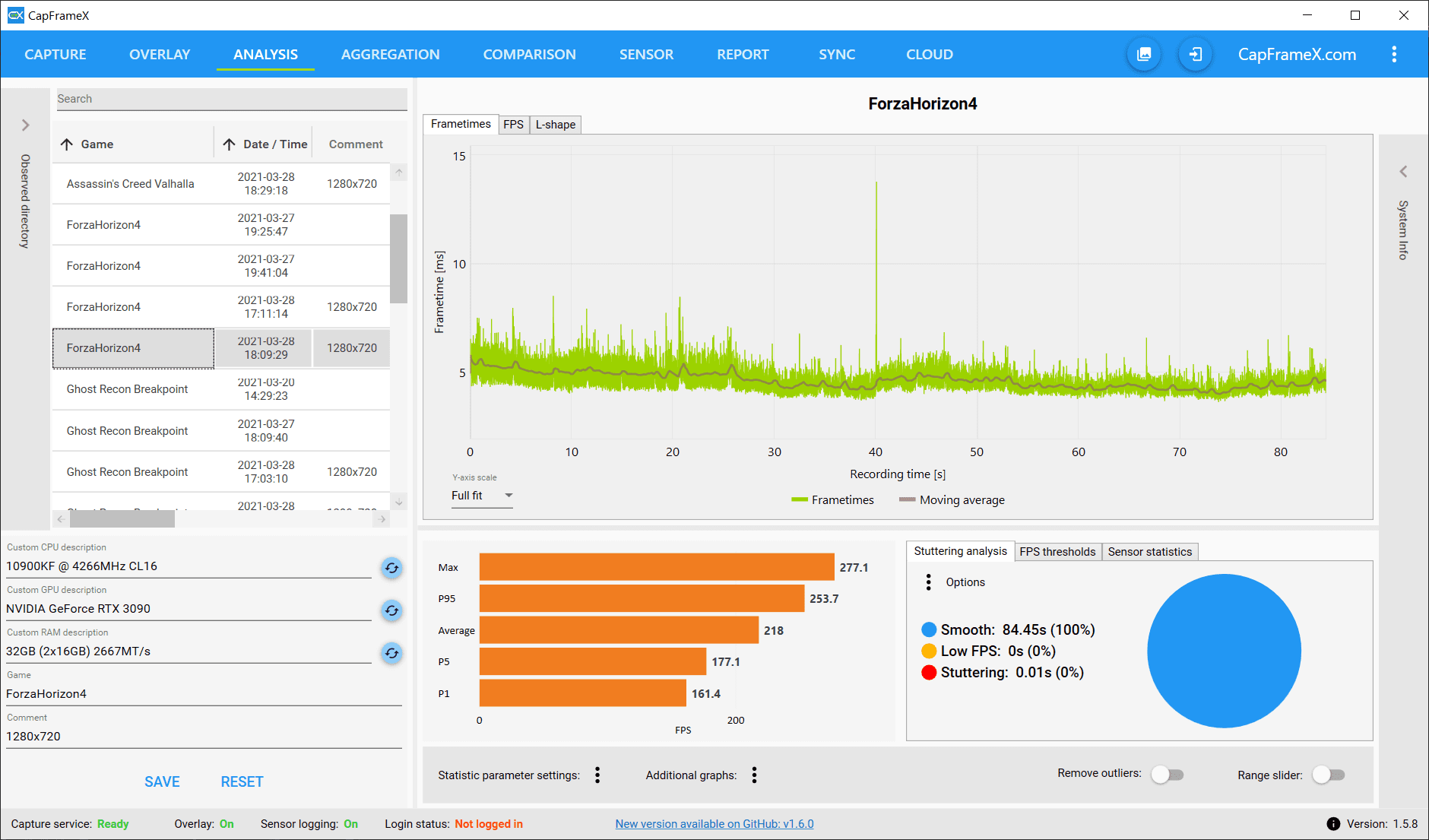The image size is (1429, 840).
Task: Show the FPS graph tab
Action: click(513, 125)
